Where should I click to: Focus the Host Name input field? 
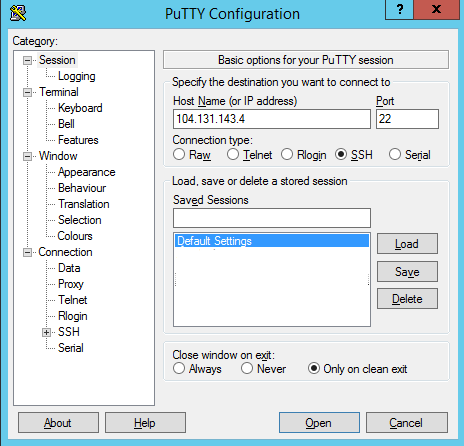[272, 119]
